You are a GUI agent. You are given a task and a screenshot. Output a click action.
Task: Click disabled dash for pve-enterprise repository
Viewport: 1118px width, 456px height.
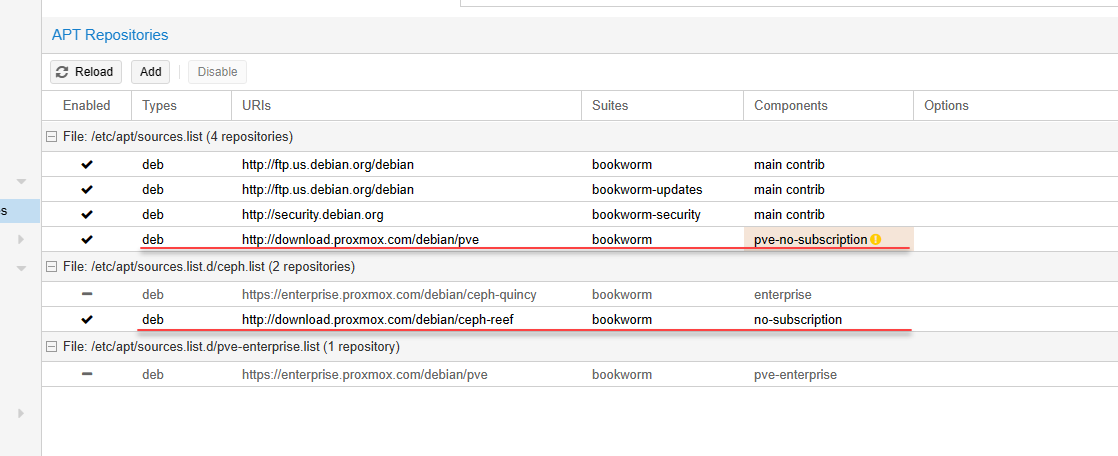point(87,374)
